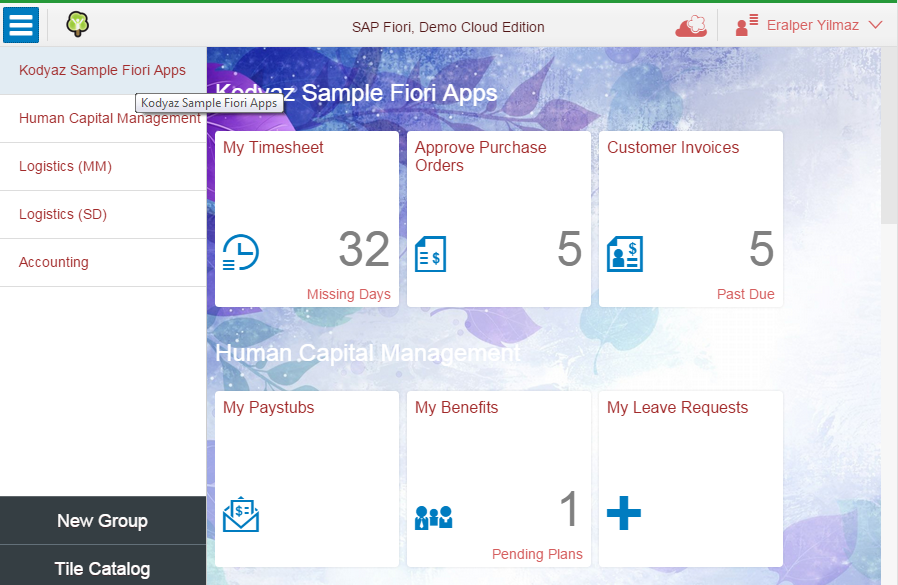This screenshot has width=898, height=585.
Task: Expand the Eralper Yilmaz dropdown arrow
Action: point(875,25)
